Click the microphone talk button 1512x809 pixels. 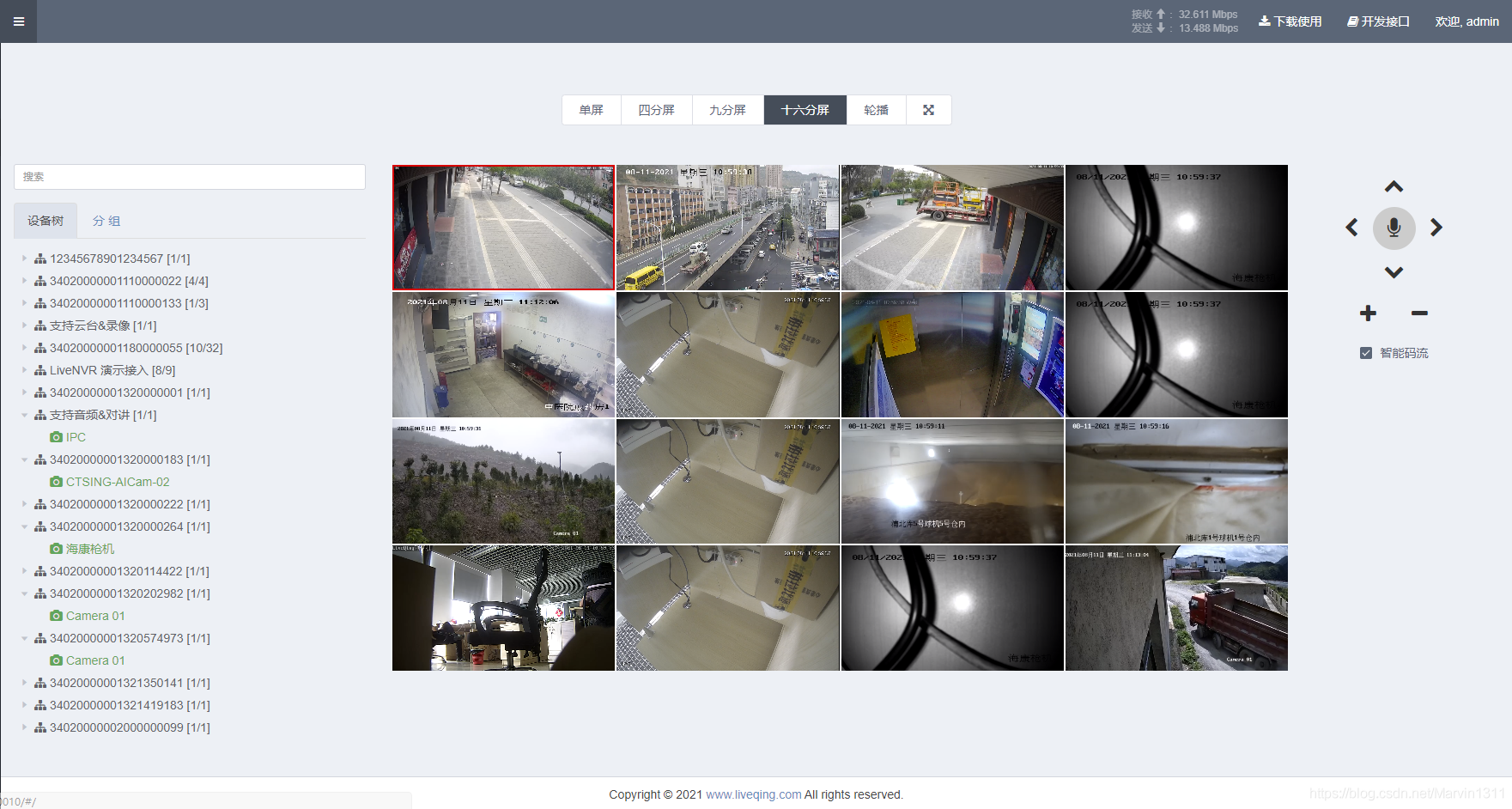[1394, 228]
